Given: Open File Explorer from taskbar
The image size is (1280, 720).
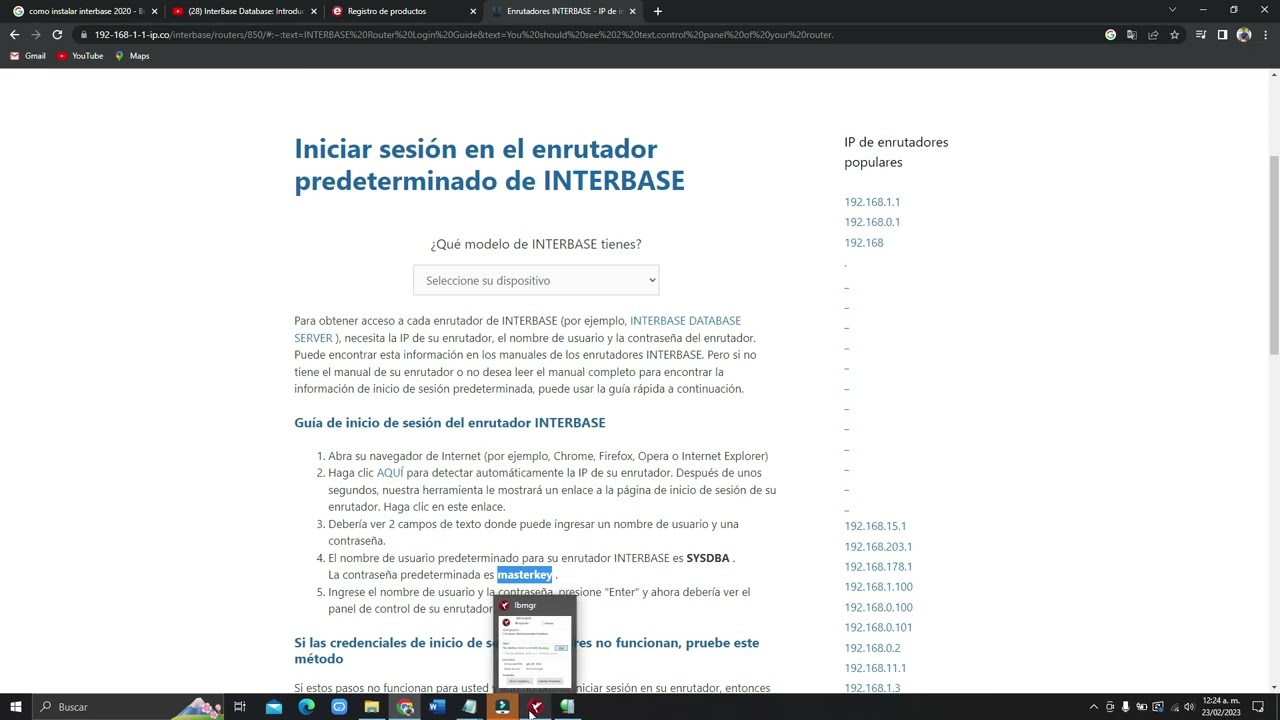Looking at the screenshot, I should [372, 707].
